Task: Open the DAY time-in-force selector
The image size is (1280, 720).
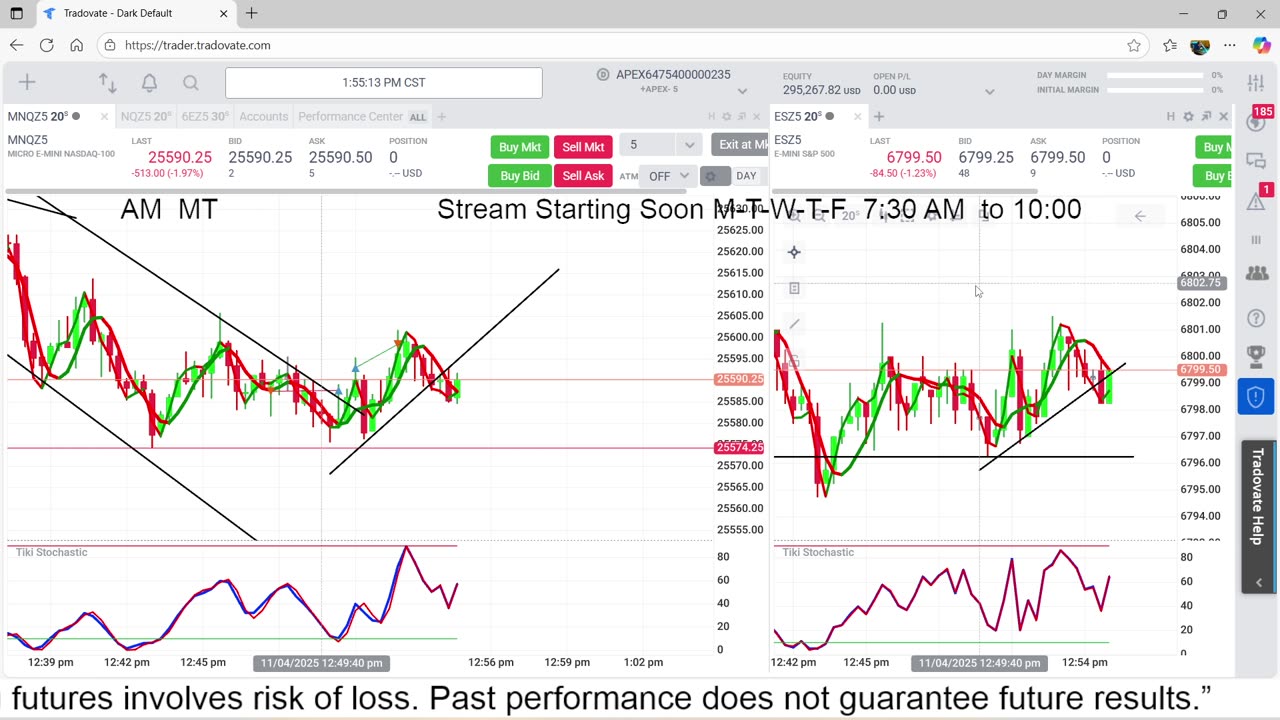Action: click(746, 176)
